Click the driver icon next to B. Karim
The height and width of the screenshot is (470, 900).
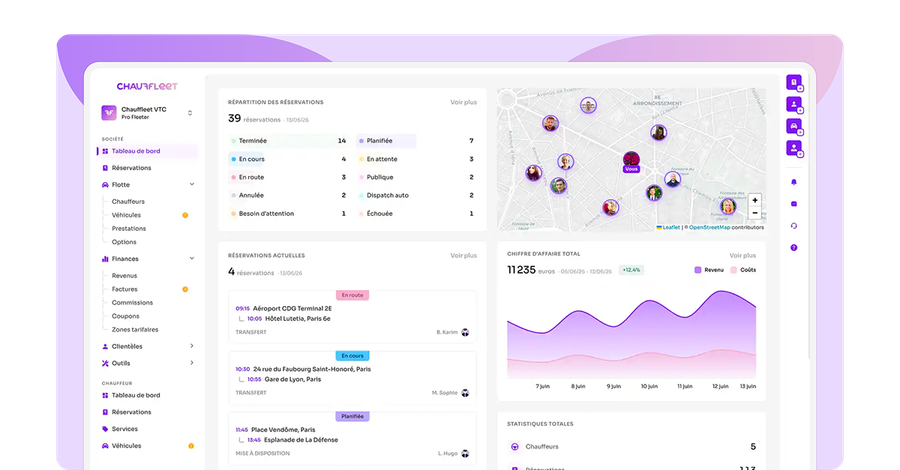(x=465, y=332)
